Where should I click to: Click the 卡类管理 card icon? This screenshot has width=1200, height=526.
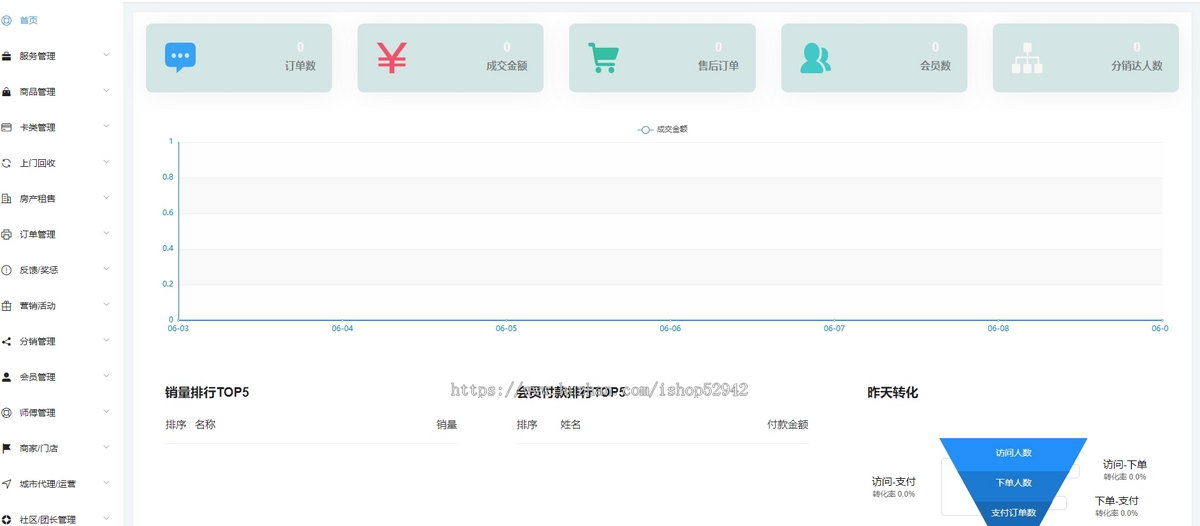point(7,127)
